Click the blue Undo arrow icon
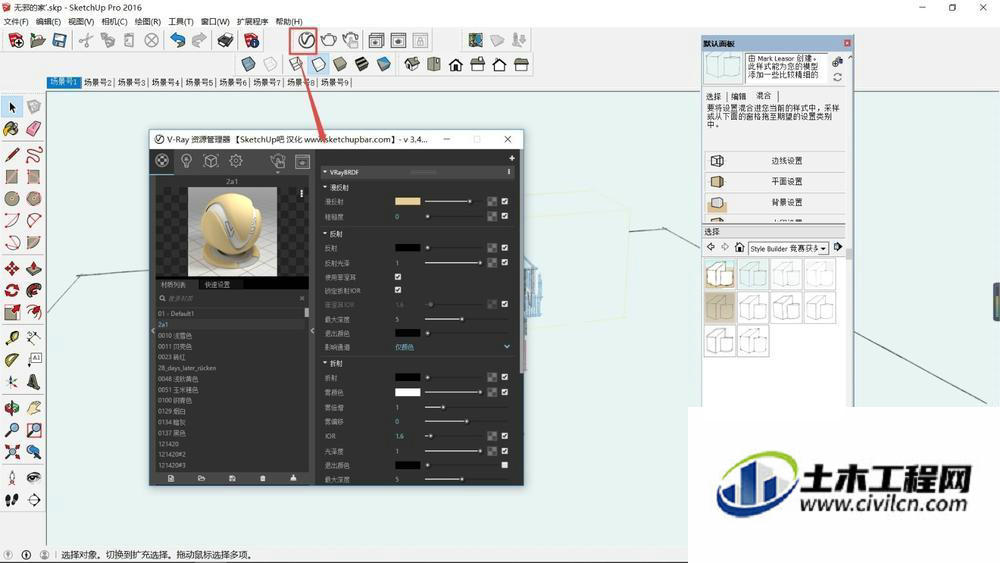Image resolution: width=1000 pixels, height=563 pixels. [177, 41]
